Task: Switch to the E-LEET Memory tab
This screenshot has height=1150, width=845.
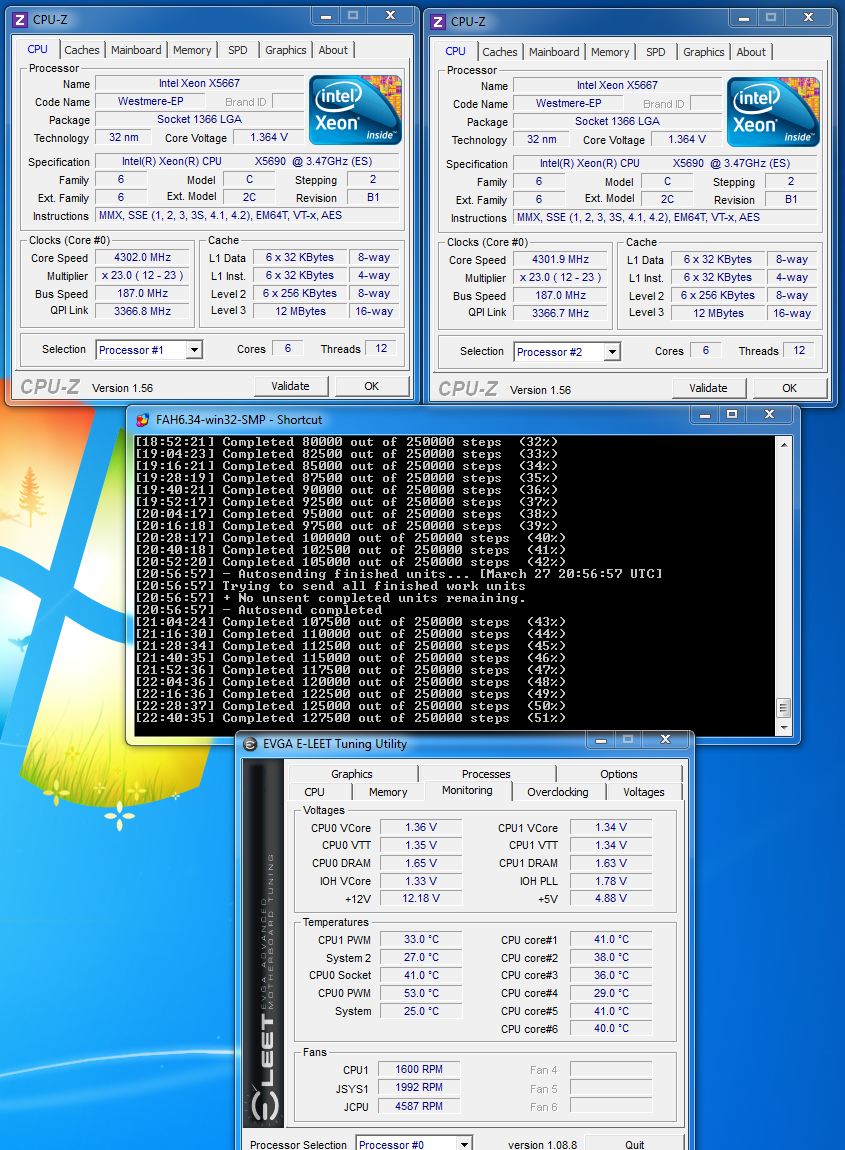Action: coord(388,792)
